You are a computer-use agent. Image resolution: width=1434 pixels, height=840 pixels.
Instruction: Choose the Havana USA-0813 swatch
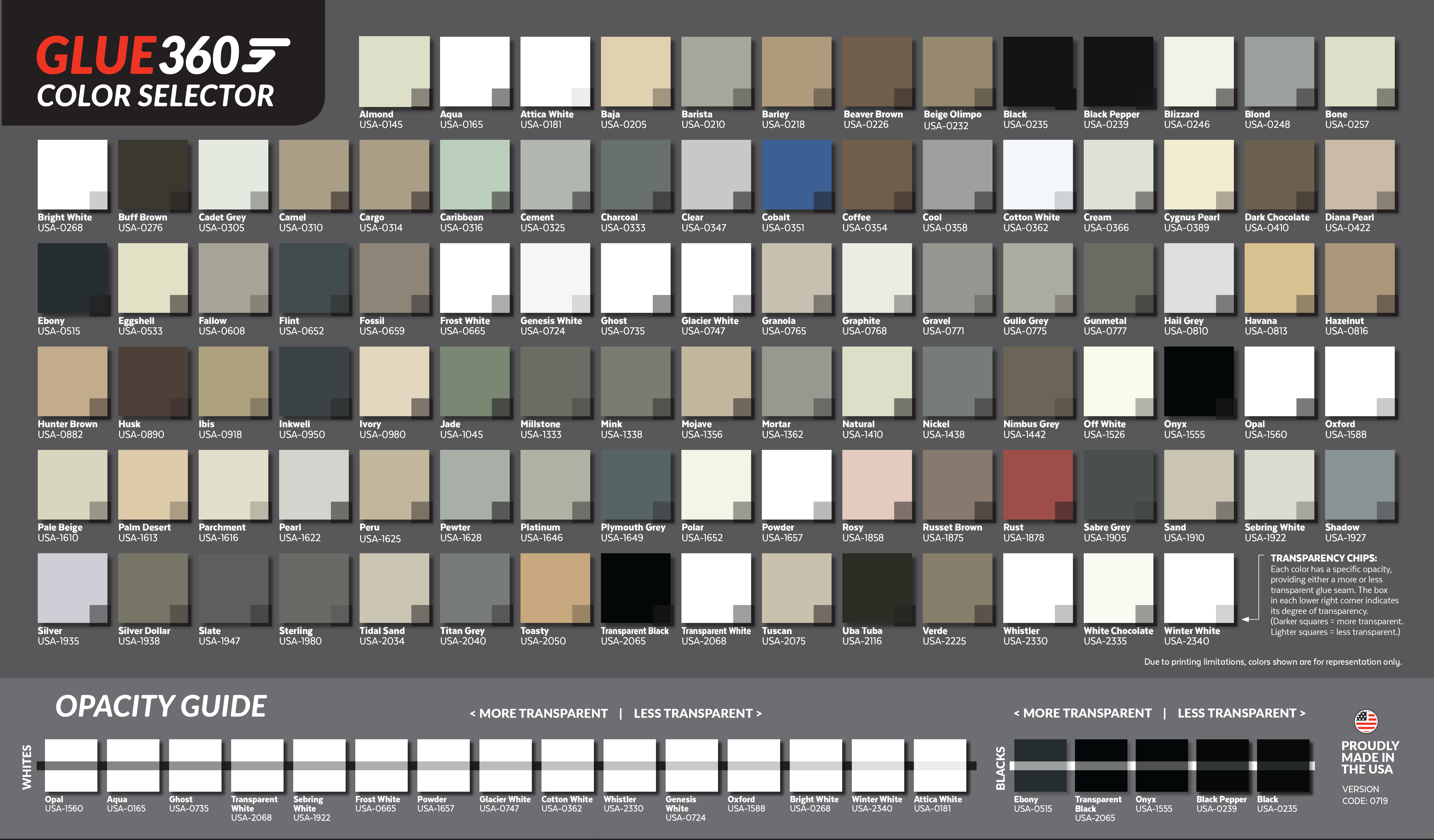pyautogui.click(x=1279, y=278)
